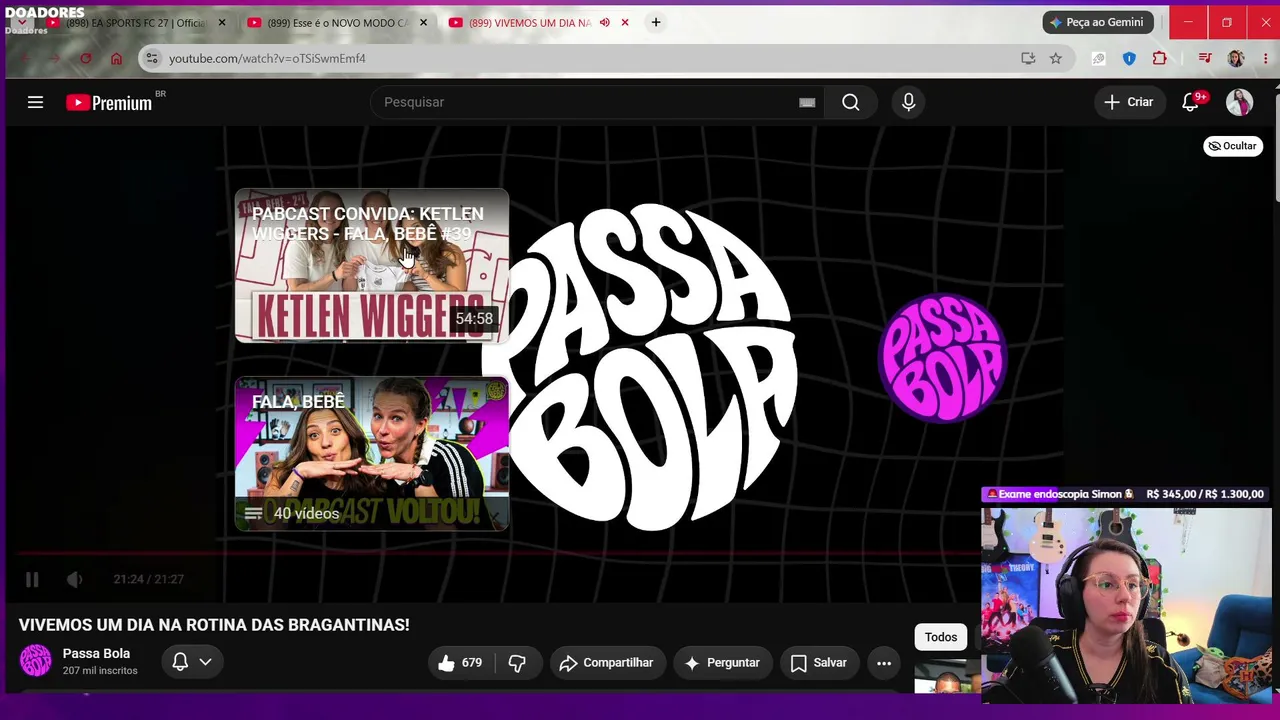Click the Peça ao Gemini button

pos(1098,22)
